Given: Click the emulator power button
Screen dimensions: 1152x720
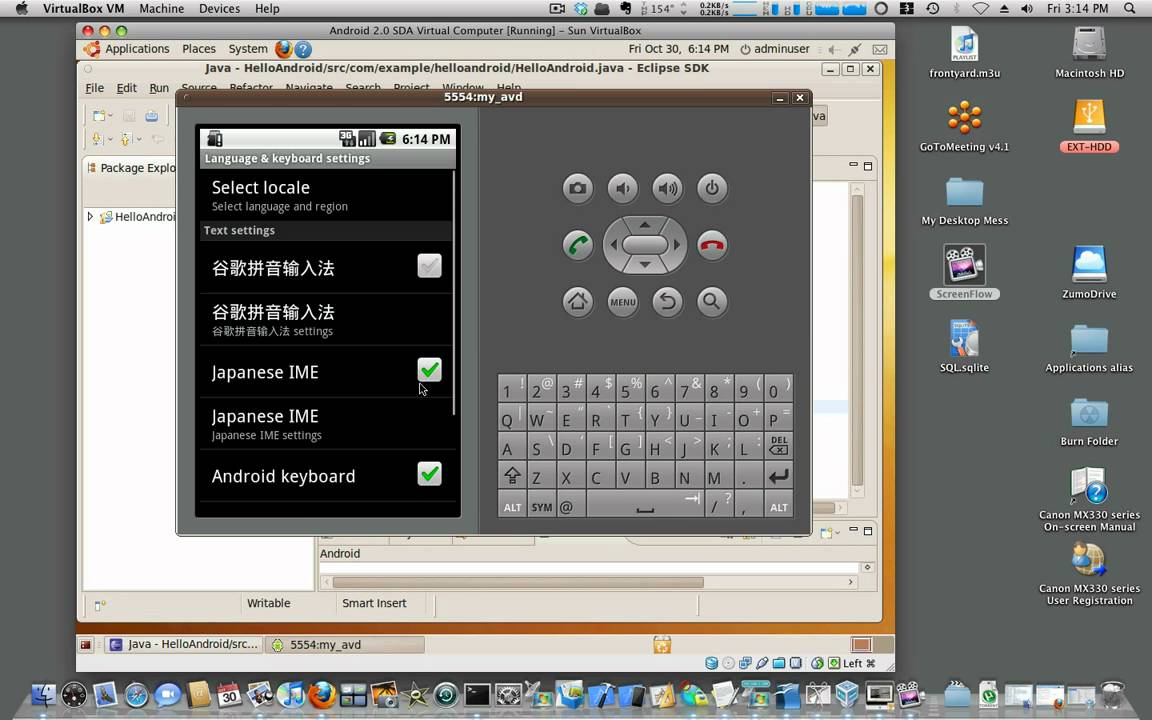Looking at the screenshot, I should click(x=712, y=188).
